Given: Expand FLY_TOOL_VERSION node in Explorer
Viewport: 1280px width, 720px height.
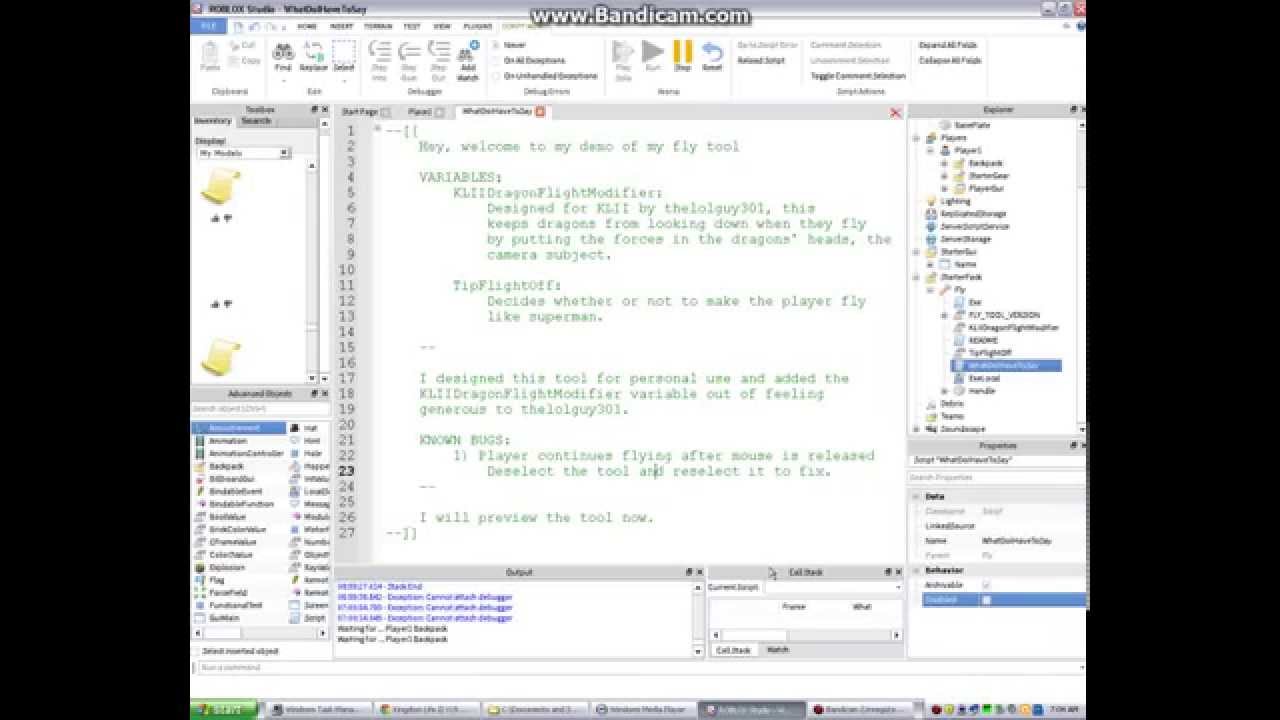Looking at the screenshot, I should click(x=945, y=315).
